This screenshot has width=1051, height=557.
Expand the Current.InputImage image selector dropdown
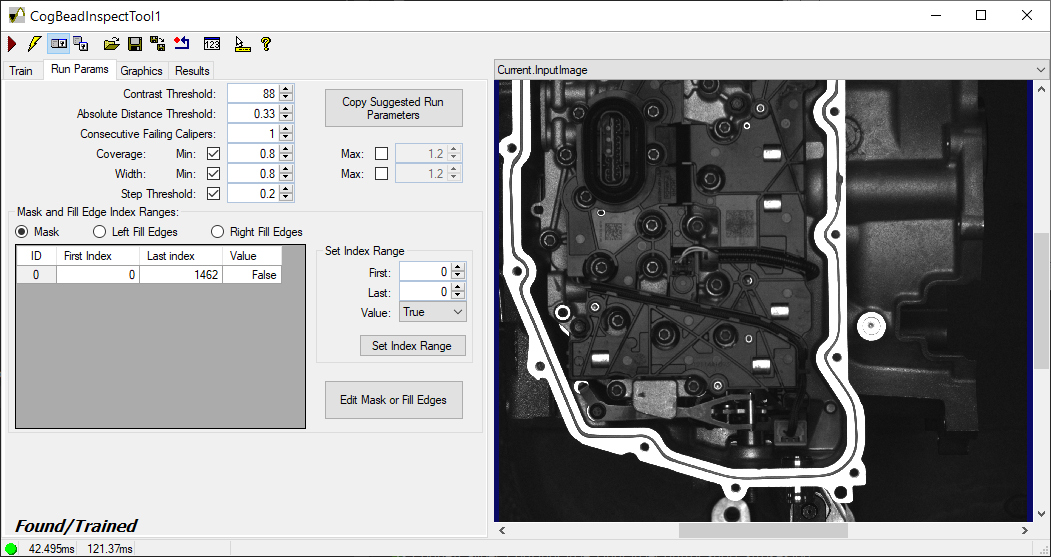coord(1040,70)
